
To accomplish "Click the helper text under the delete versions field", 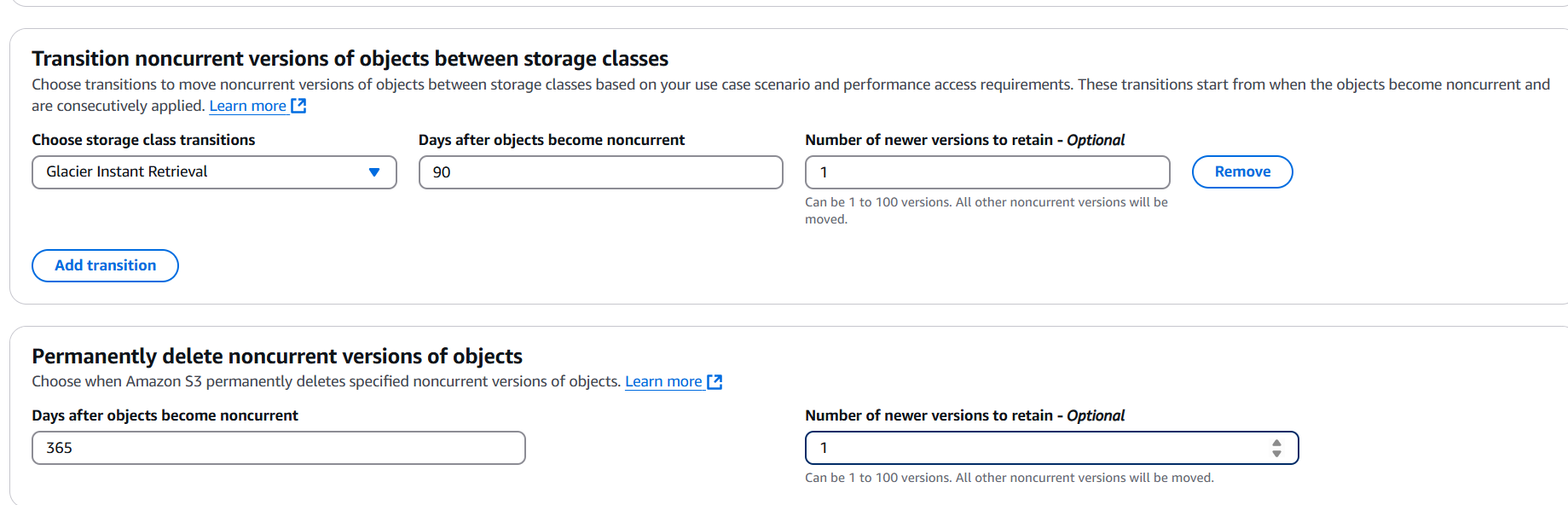I will (x=1009, y=478).
